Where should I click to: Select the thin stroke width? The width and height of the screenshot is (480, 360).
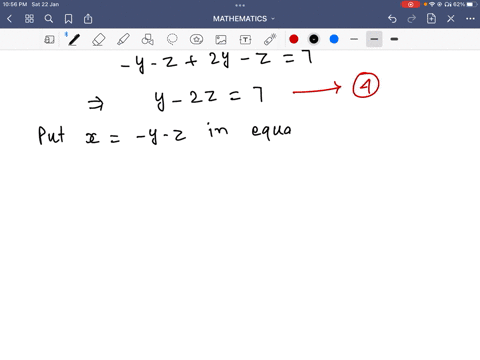(354, 39)
